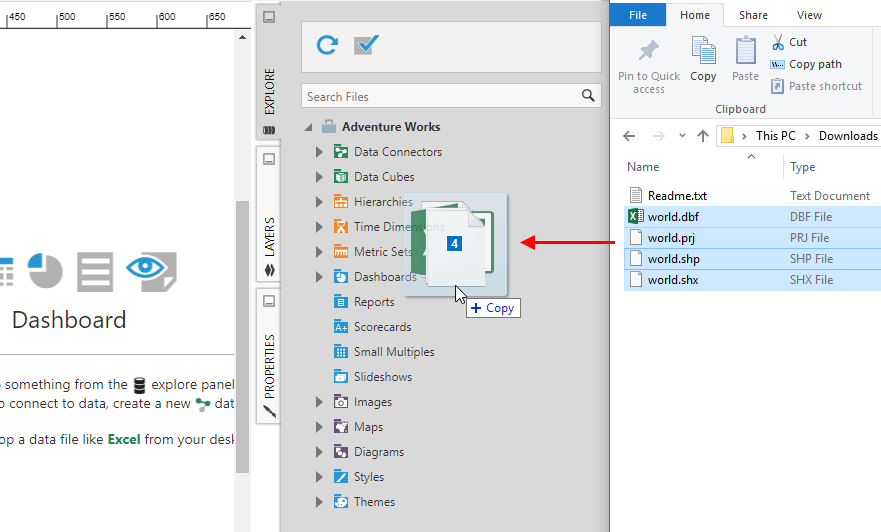
Task: Click the magnifier search icon
Action: point(588,96)
